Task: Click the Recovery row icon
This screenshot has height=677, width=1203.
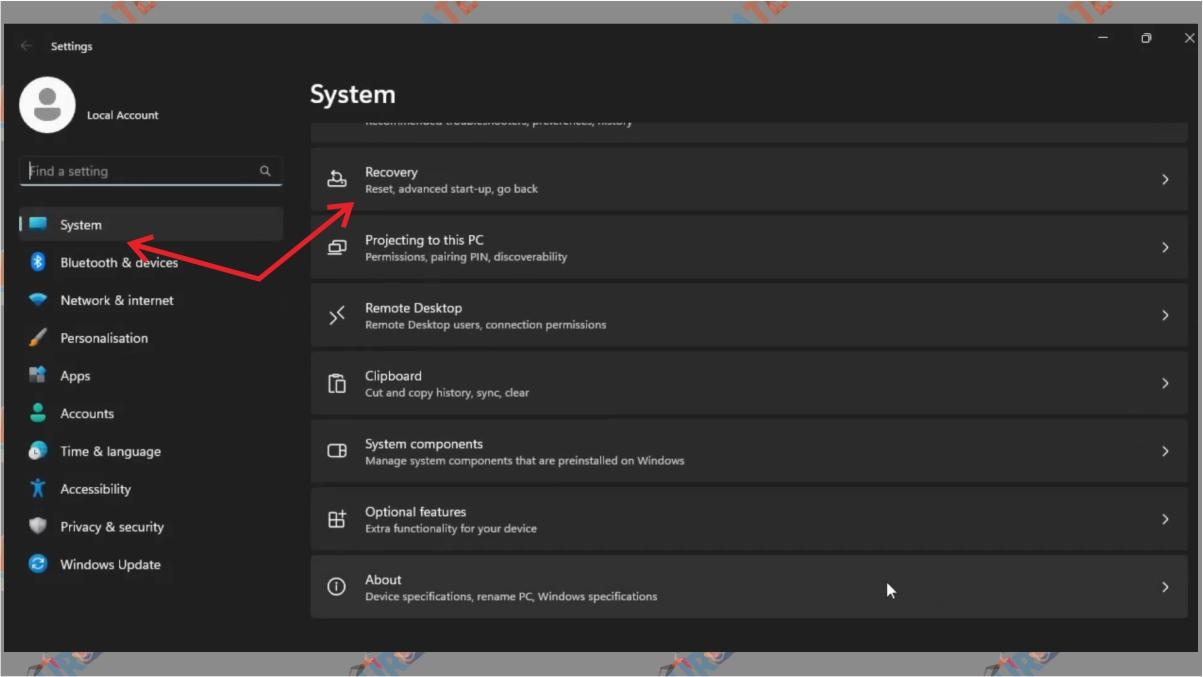Action: [337, 179]
